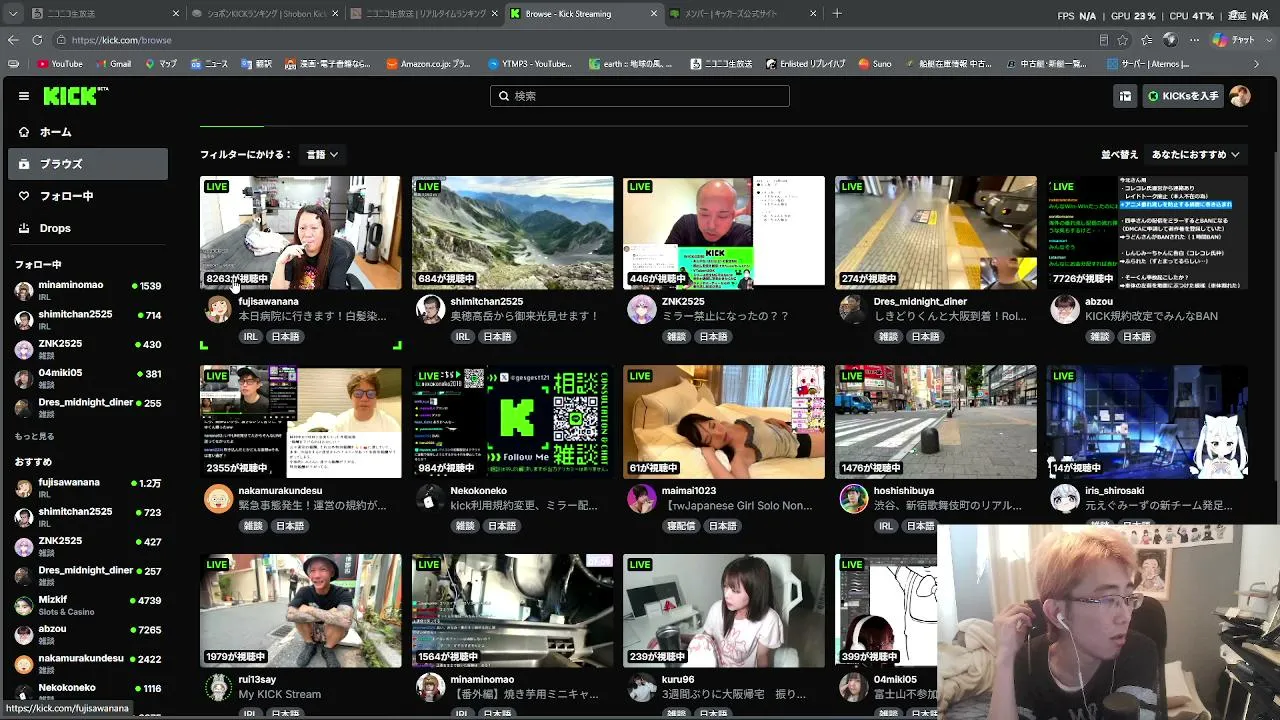Open the Gmail bookmark
The width and height of the screenshot is (1280, 720).
pos(113,64)
